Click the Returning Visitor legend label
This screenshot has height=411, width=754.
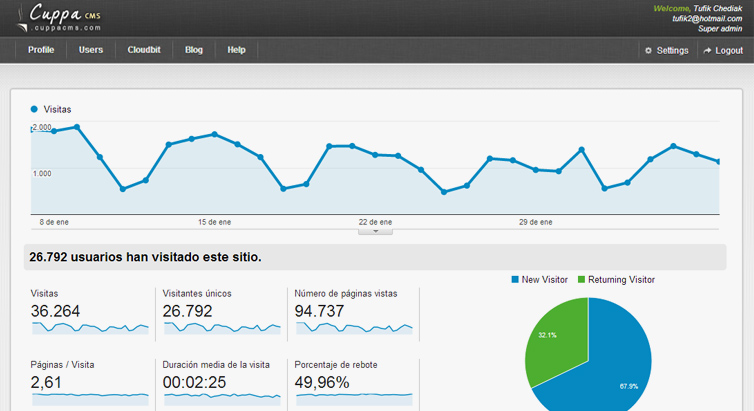[x=621, y=279]
